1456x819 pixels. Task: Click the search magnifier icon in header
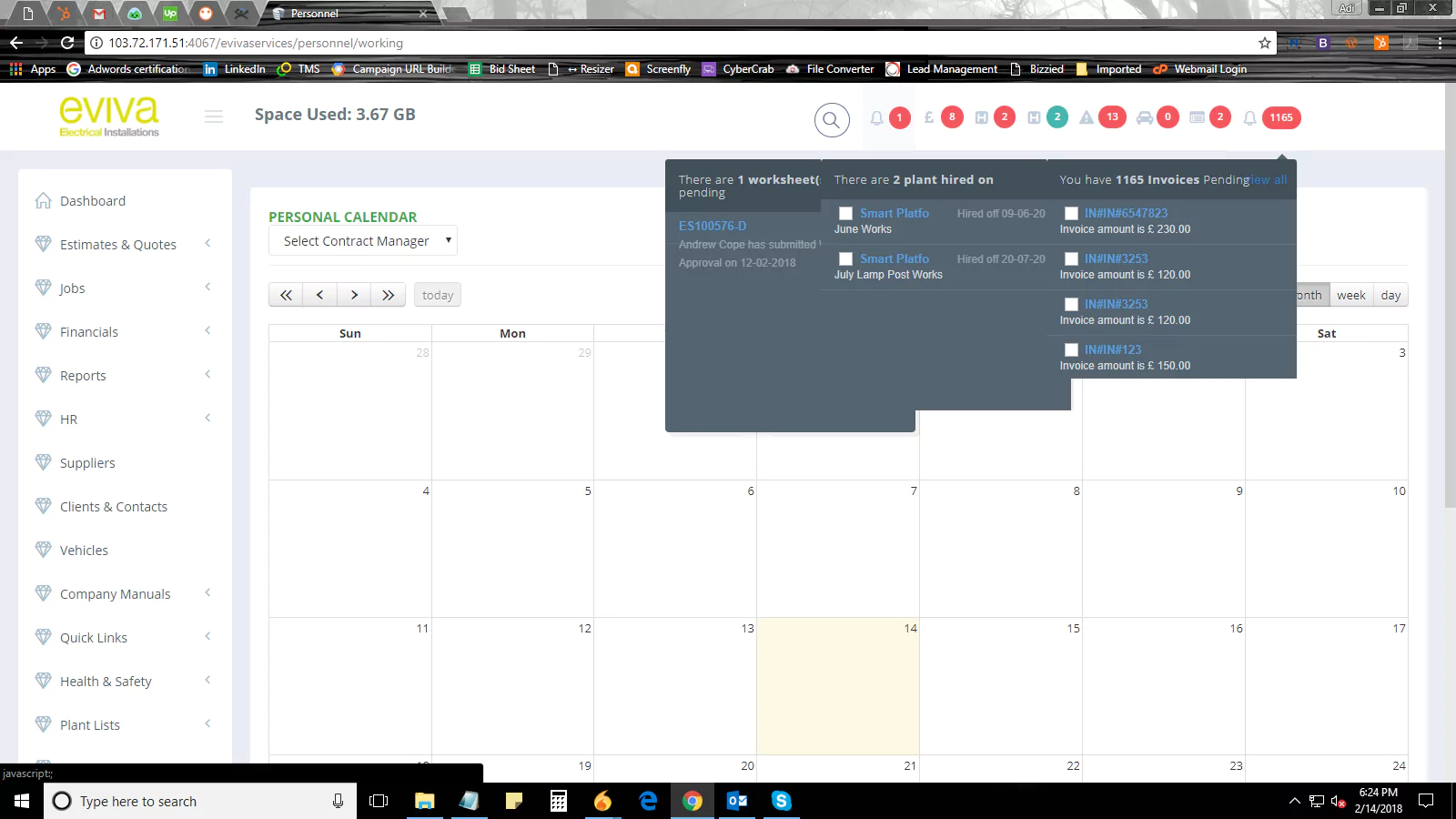[x=831, y=119]
